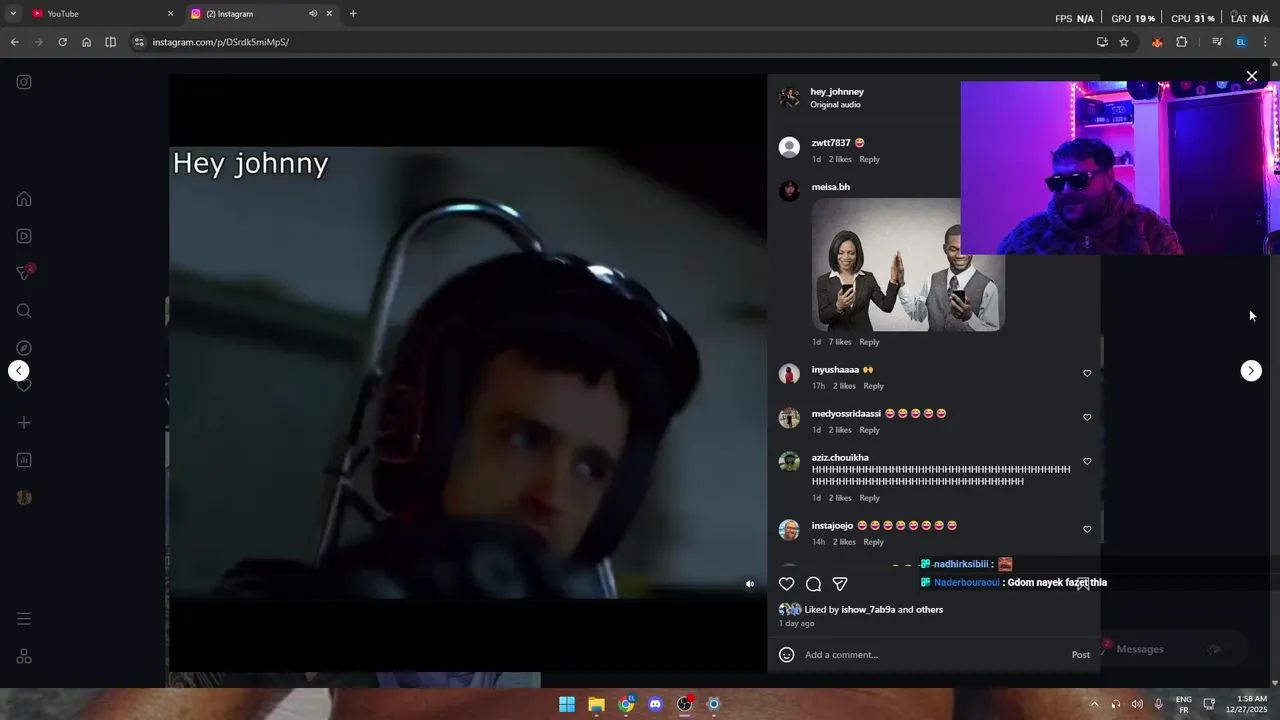Image resolution: width=1280 pixels, height=720 pixels.
Task: Reply to zwtt7837's comment
Action: point(870,159)
